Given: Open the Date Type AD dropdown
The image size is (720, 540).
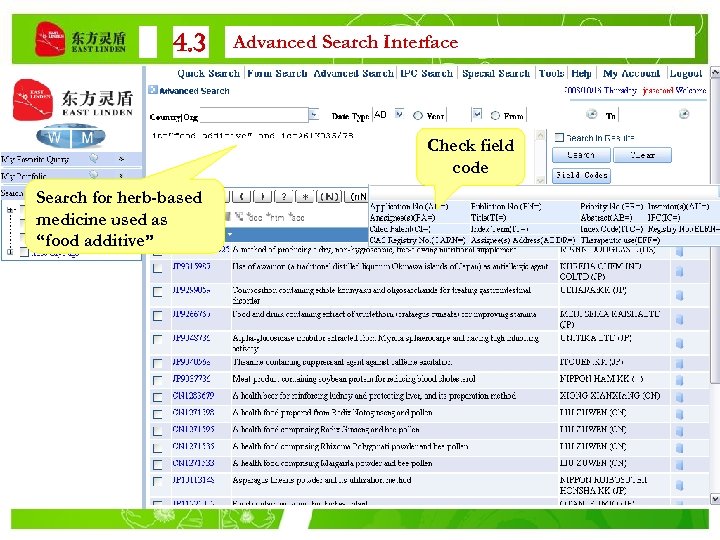Looking at the screenshot, I should click(x=399, y=114).
